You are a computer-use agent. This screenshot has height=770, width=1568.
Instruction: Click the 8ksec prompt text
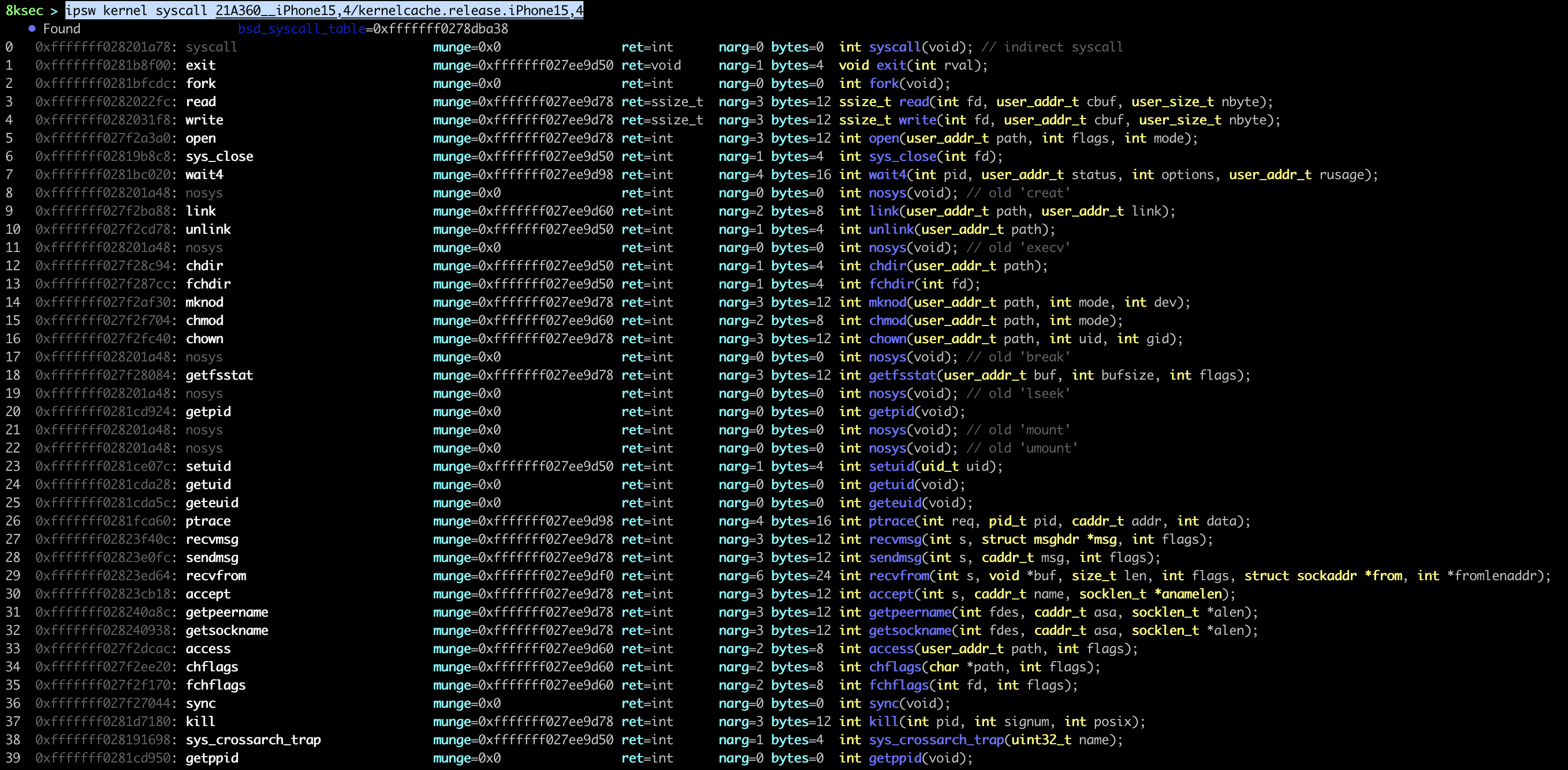point(24,10)
